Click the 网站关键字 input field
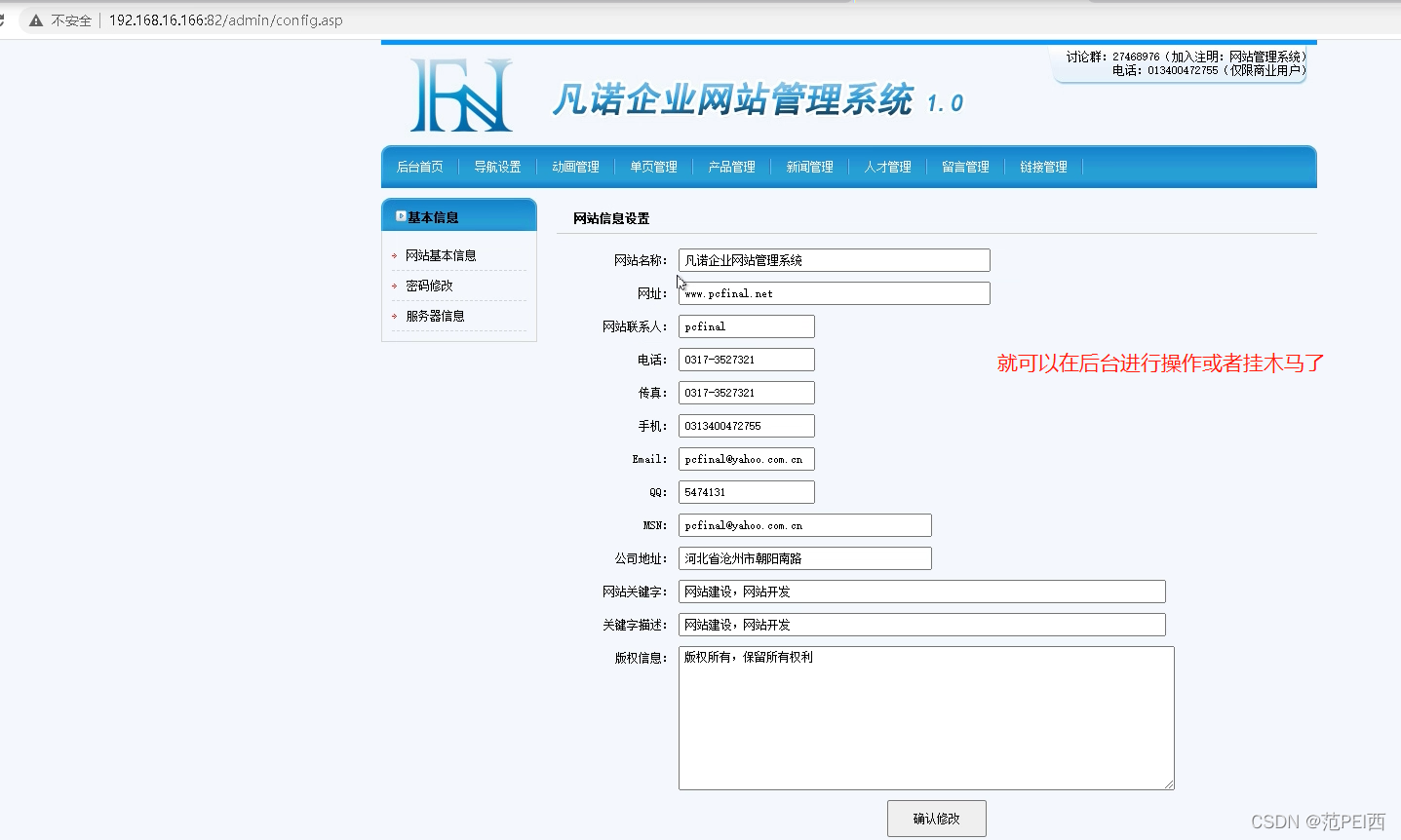The image size is (1401, 840). (x=922, y=592)
